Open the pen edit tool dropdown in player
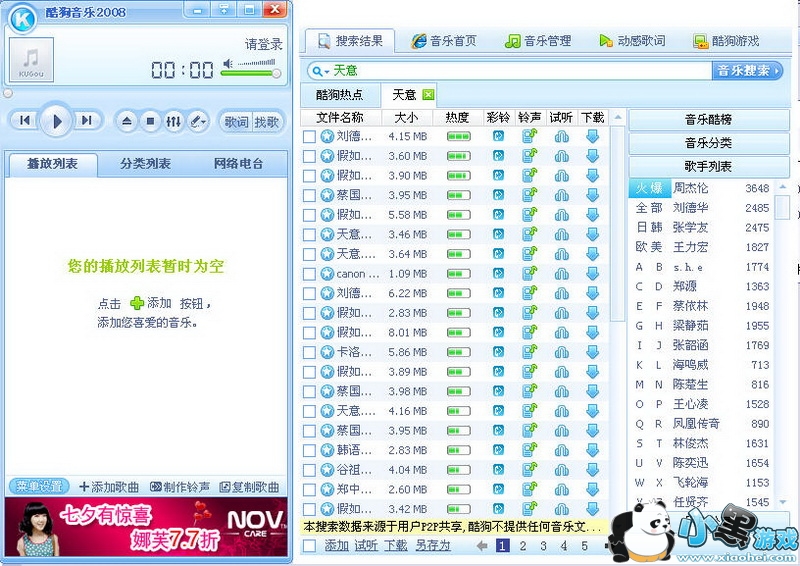800x566 pixels. [197, 121]
